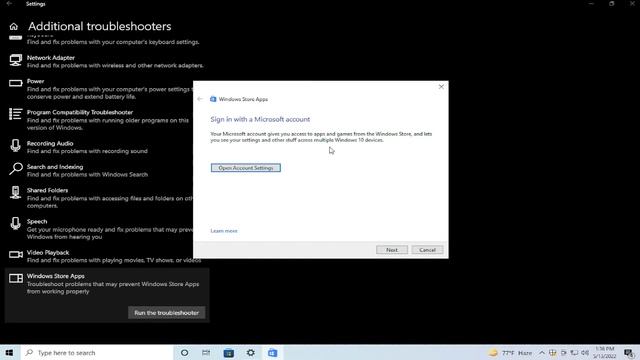Minimize the Settings window
The width and height of the screenshot is (640, 360).
(591, 4)
